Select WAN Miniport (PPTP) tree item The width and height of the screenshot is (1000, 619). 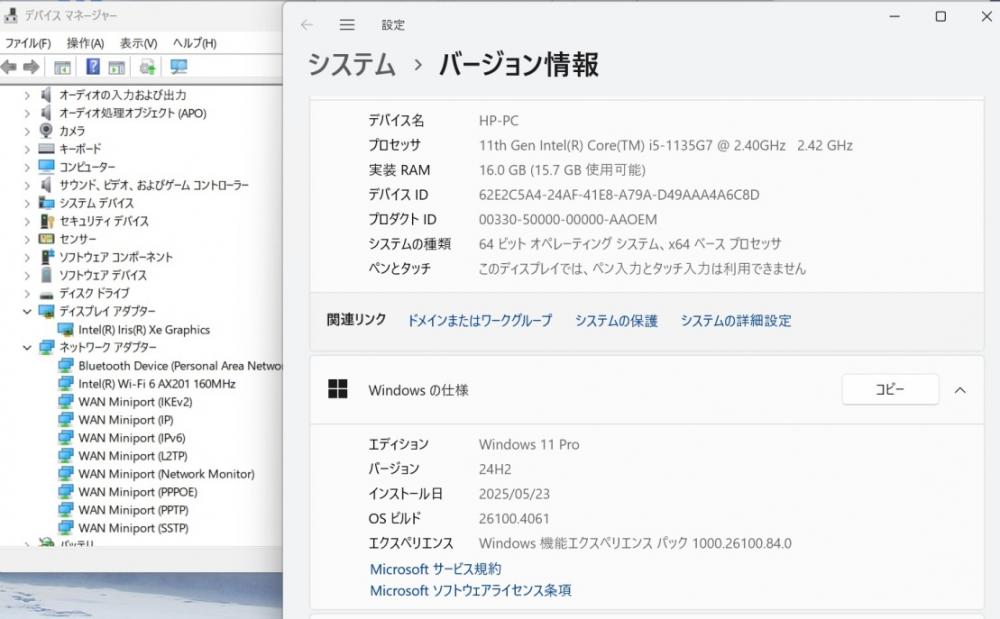[x=133, y=510]
